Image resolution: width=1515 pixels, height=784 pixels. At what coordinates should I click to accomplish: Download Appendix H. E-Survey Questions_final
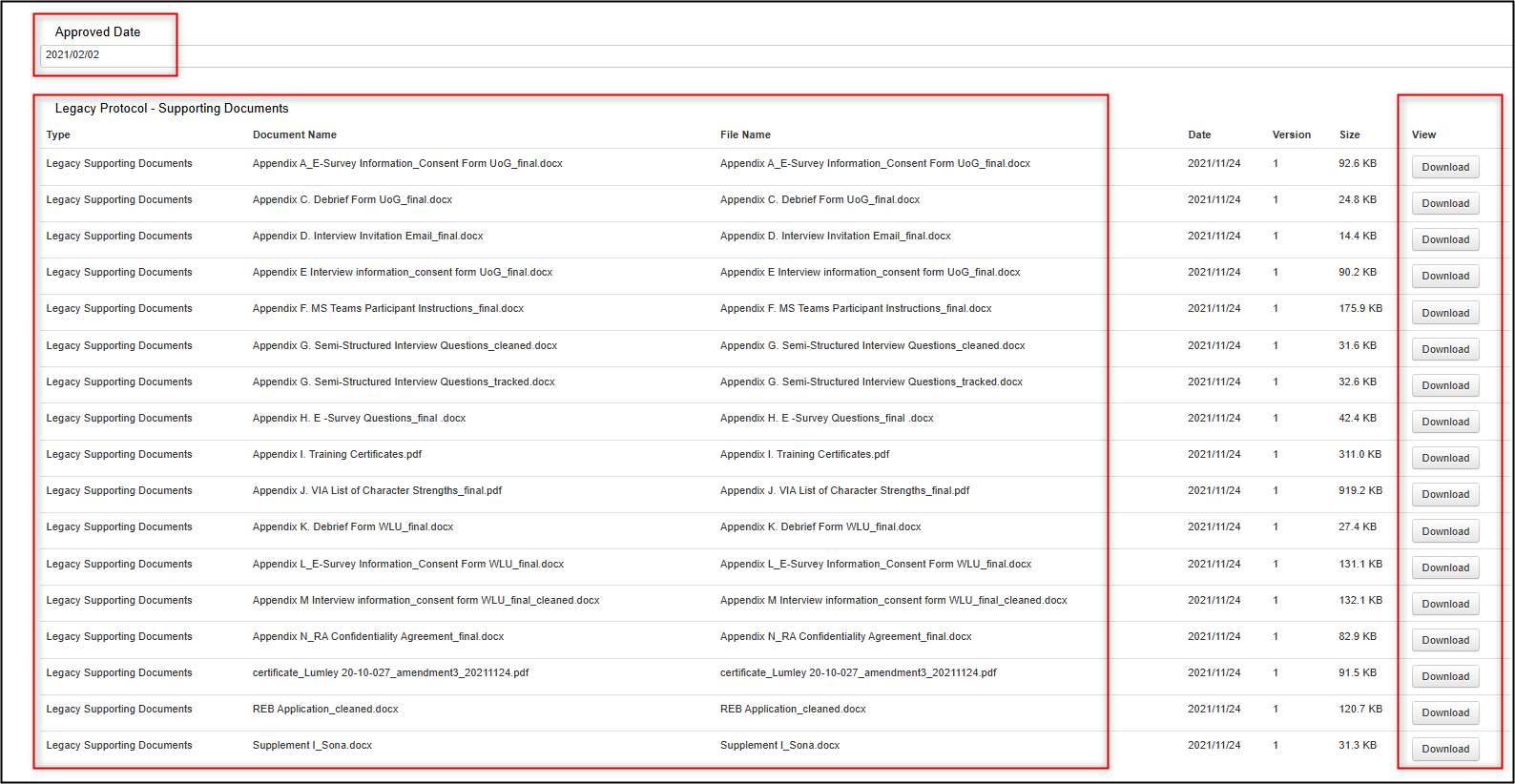(x=1445, y=422)
